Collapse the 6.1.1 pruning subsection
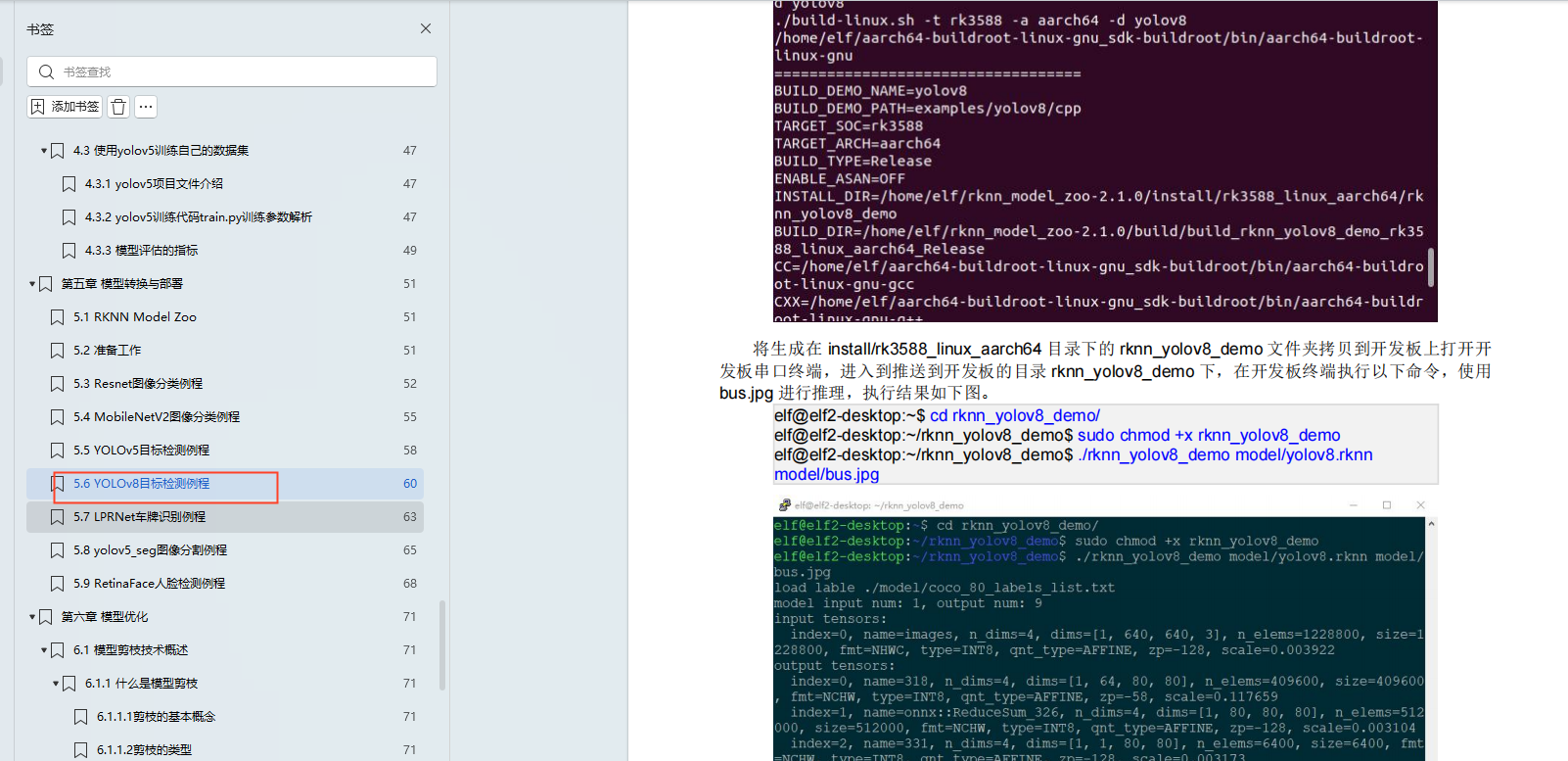Screen dimensions: 1568x761 coord(56,684)
